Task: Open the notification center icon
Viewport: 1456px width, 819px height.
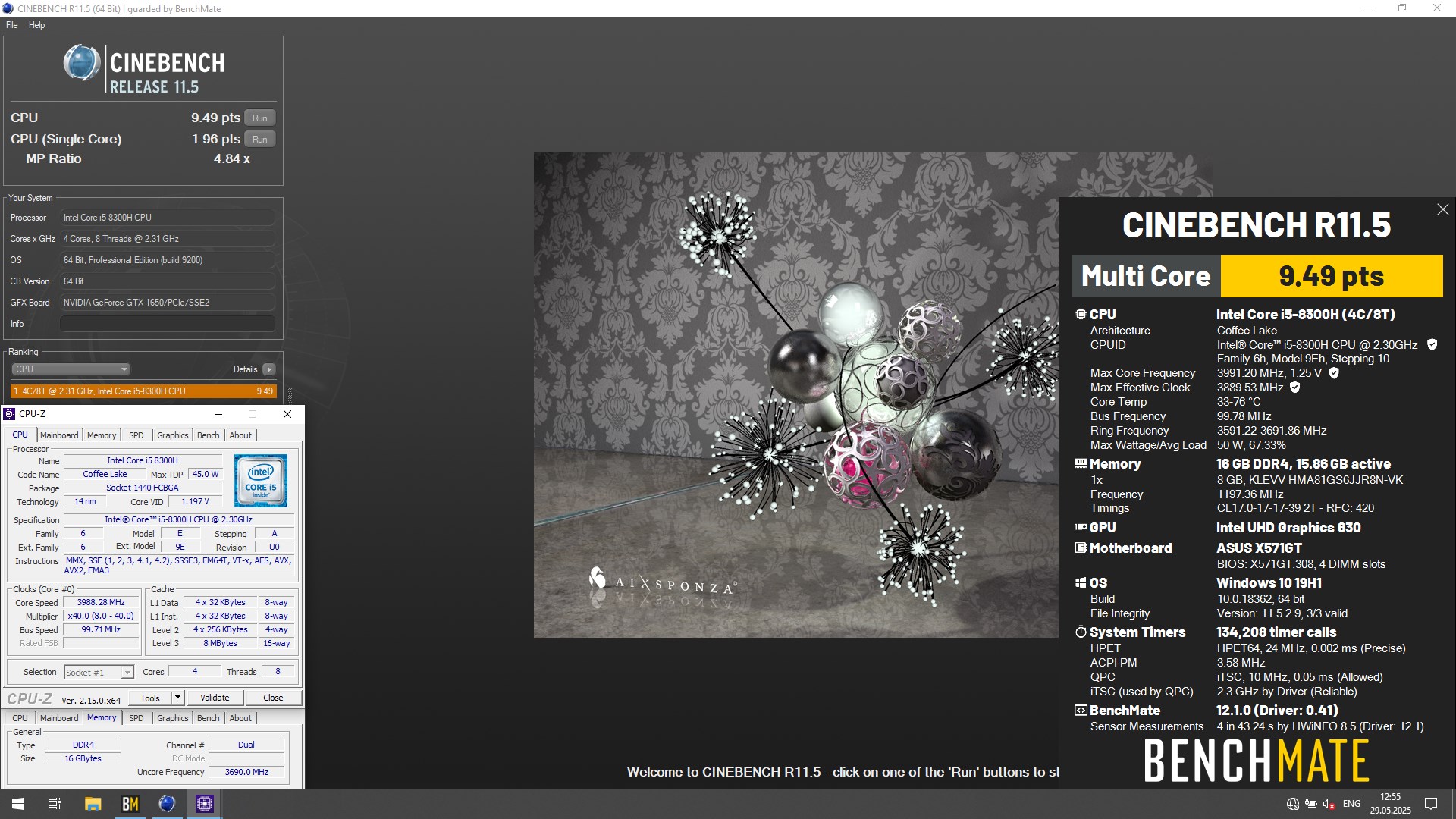Action: [x=1431, y=804]
